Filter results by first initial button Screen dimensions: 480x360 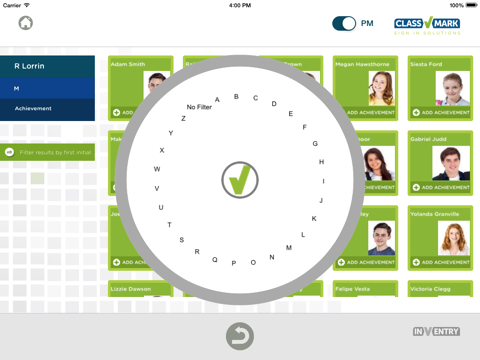(47, 152)
